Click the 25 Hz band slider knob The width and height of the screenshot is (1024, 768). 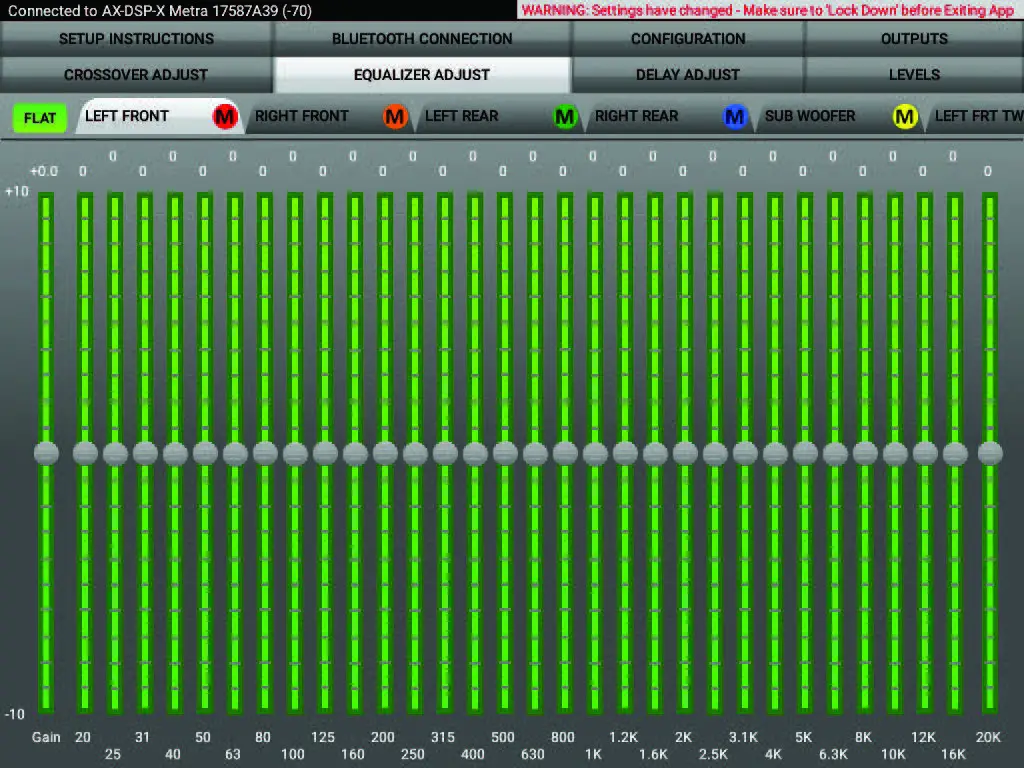(116, 453)
